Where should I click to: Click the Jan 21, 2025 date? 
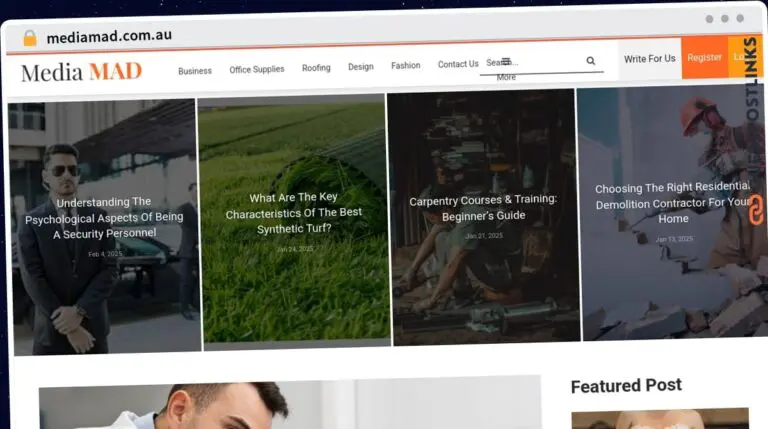484,236
